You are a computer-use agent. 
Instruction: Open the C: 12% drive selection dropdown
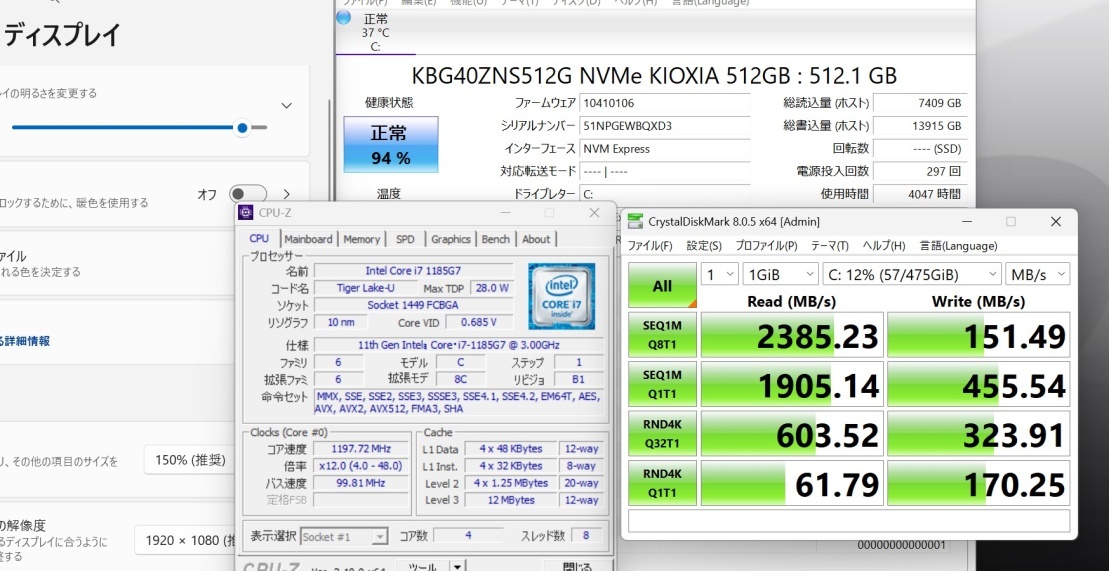[912, 274]
